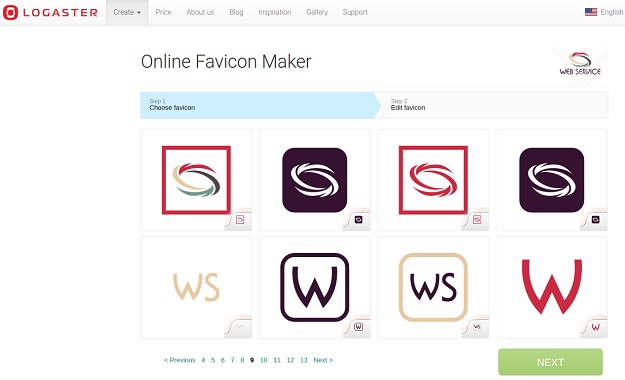Jump to pagination page 7
The height and width of the screenshot is (380, 625).
click(232, 360)
